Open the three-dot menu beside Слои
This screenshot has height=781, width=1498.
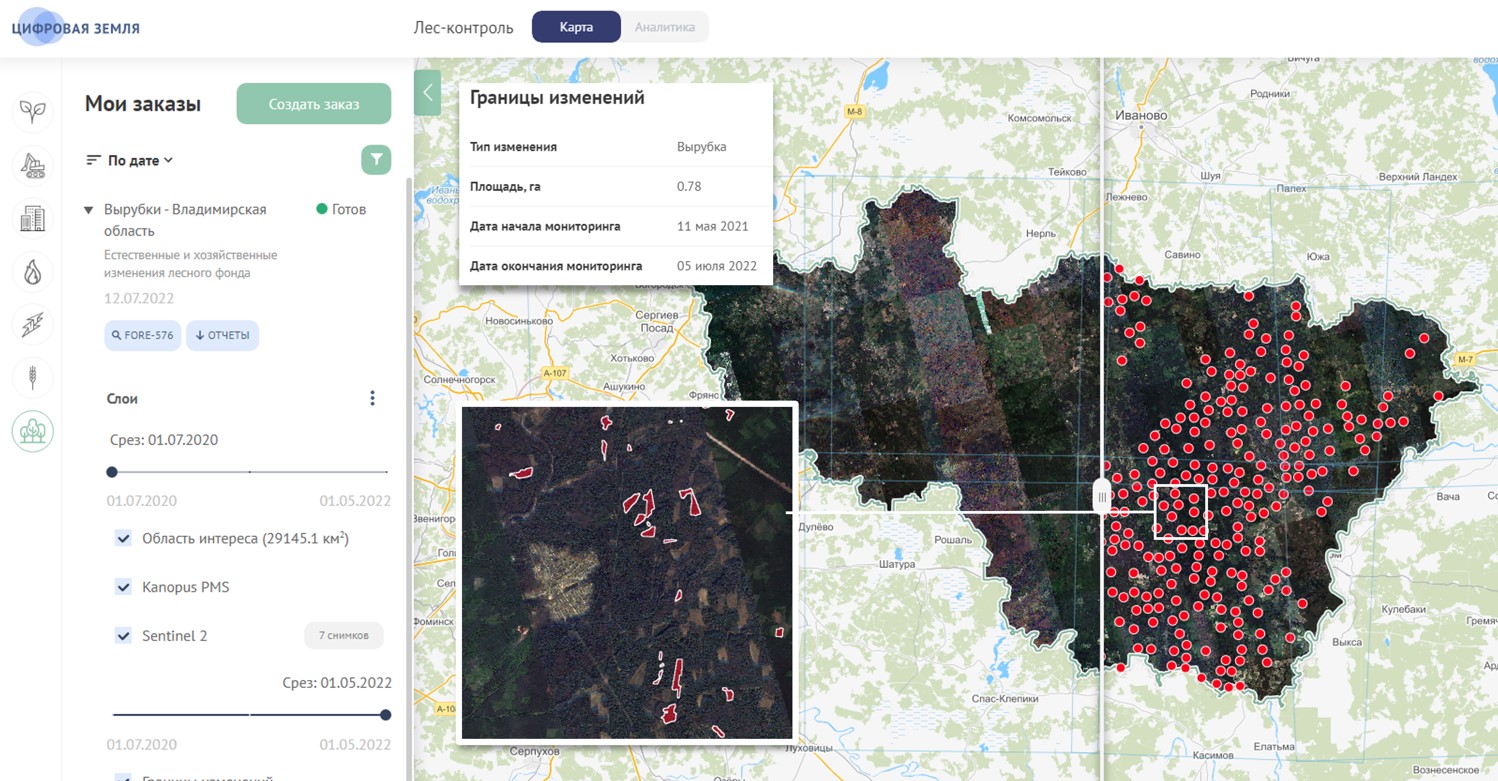pos(372,398)
